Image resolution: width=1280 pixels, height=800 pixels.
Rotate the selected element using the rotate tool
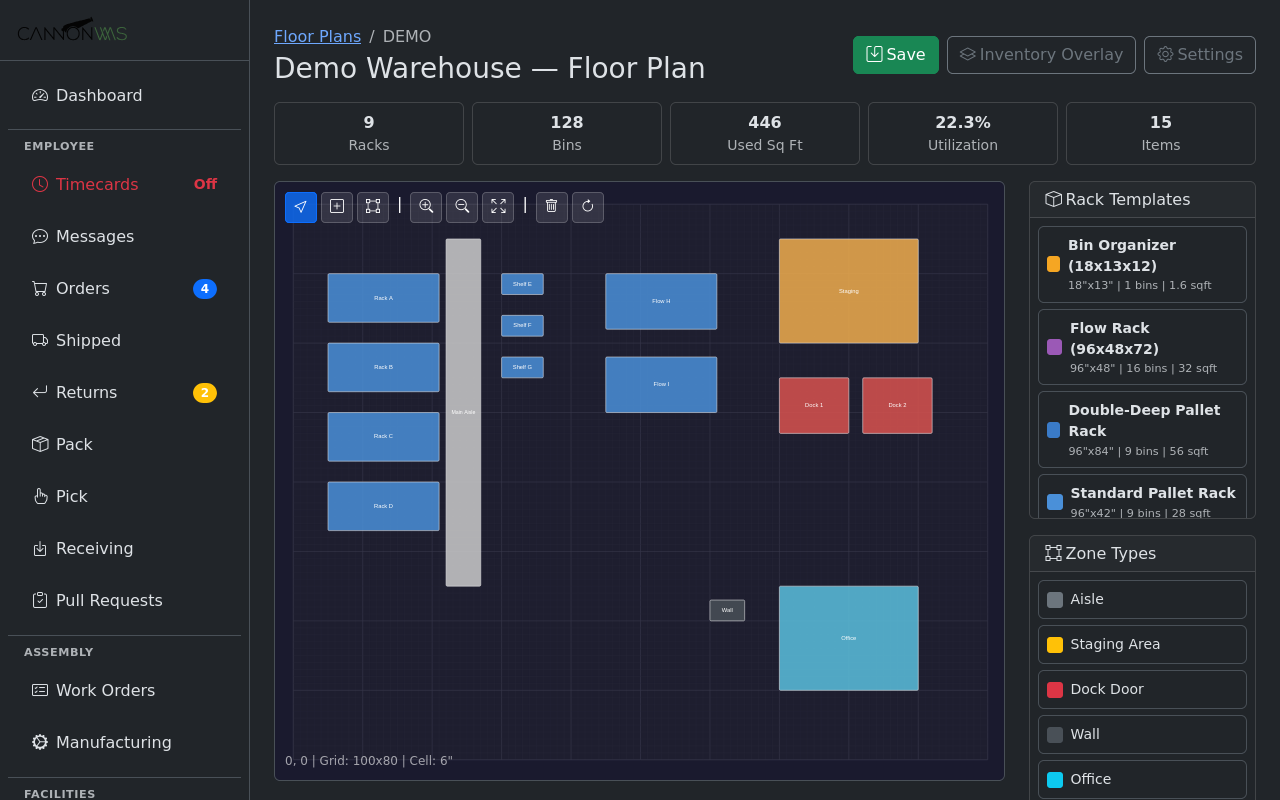pos(588,207)
